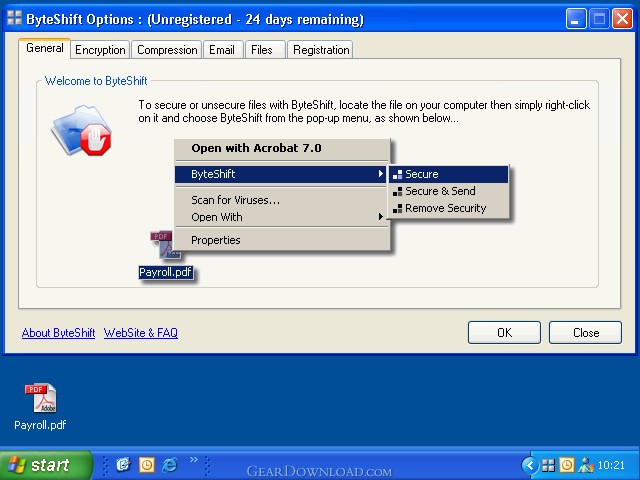Click the Close button in dialog

[586, 333]
